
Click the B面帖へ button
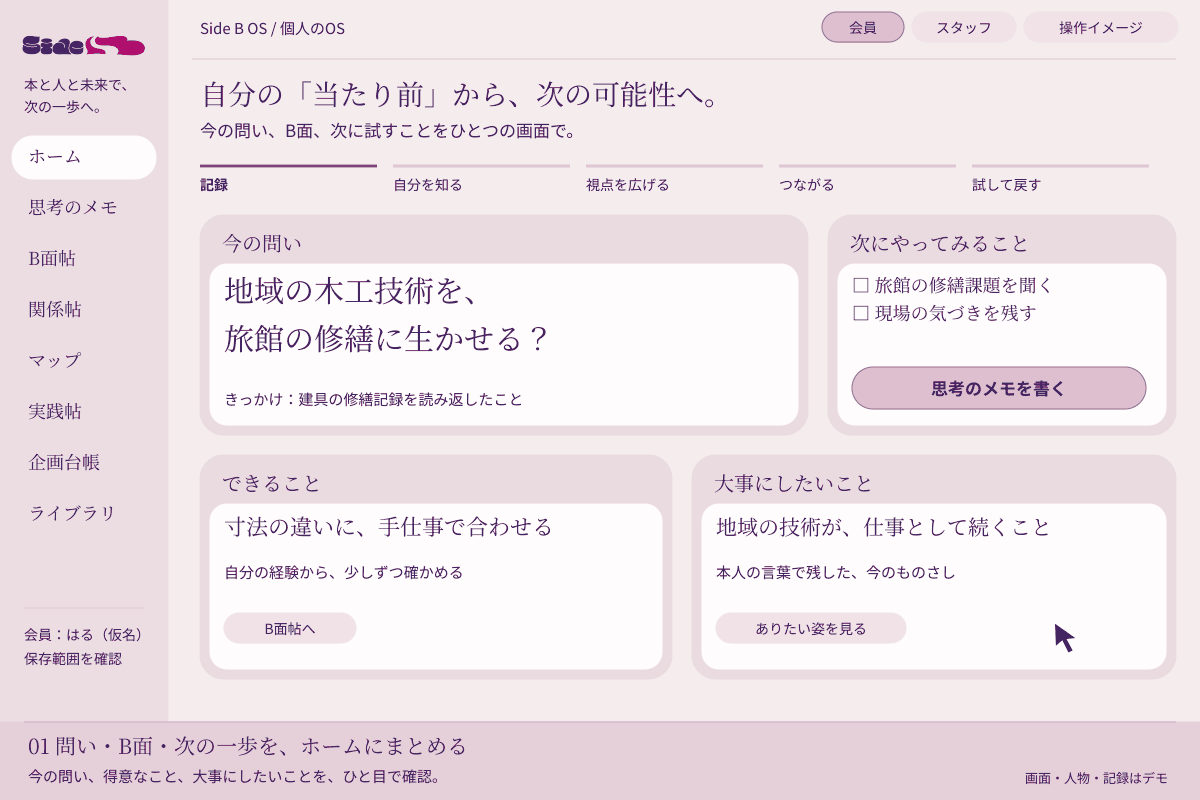290,628
